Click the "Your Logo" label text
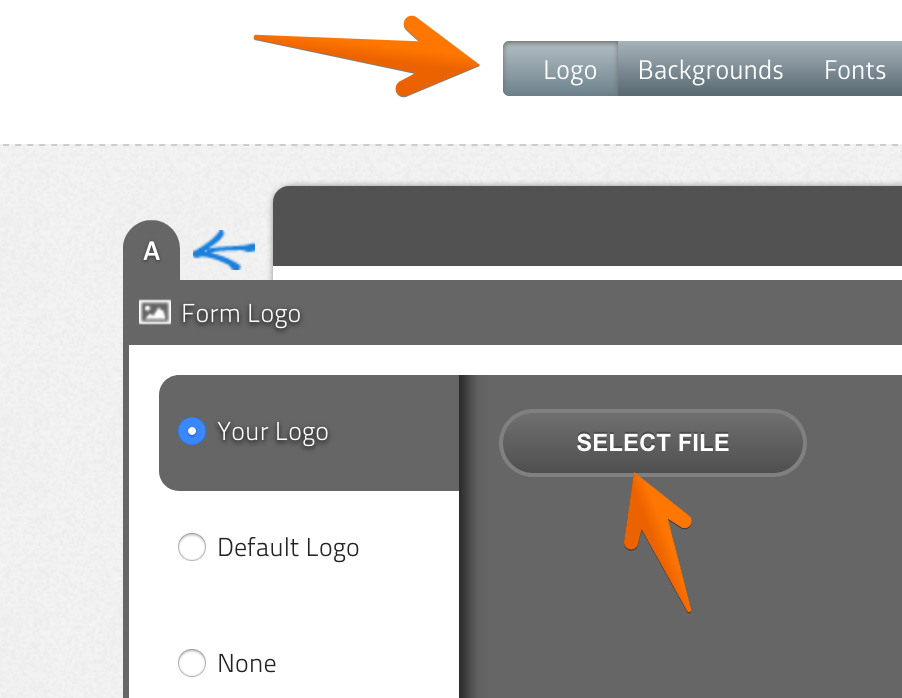The image size is (902, 698). coord(273,432)
